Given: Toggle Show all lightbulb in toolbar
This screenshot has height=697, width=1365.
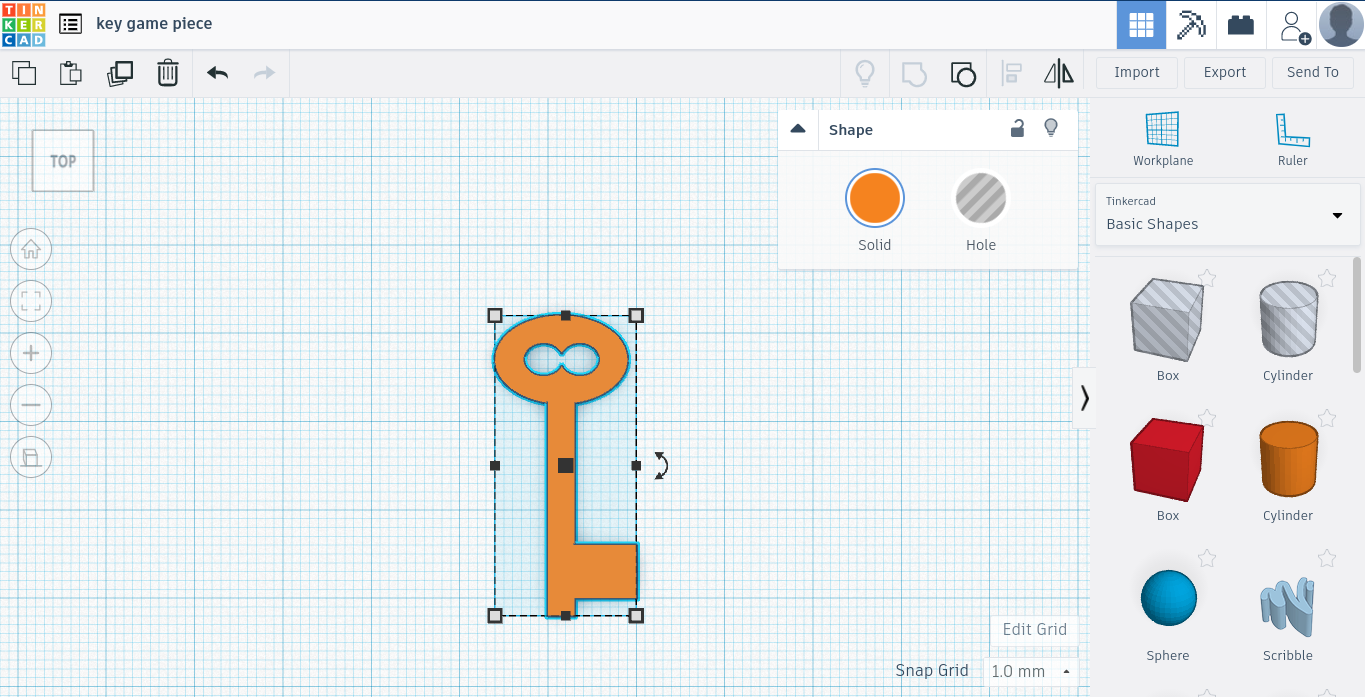Looking at the screenshot, I should [x=865, y=73].
